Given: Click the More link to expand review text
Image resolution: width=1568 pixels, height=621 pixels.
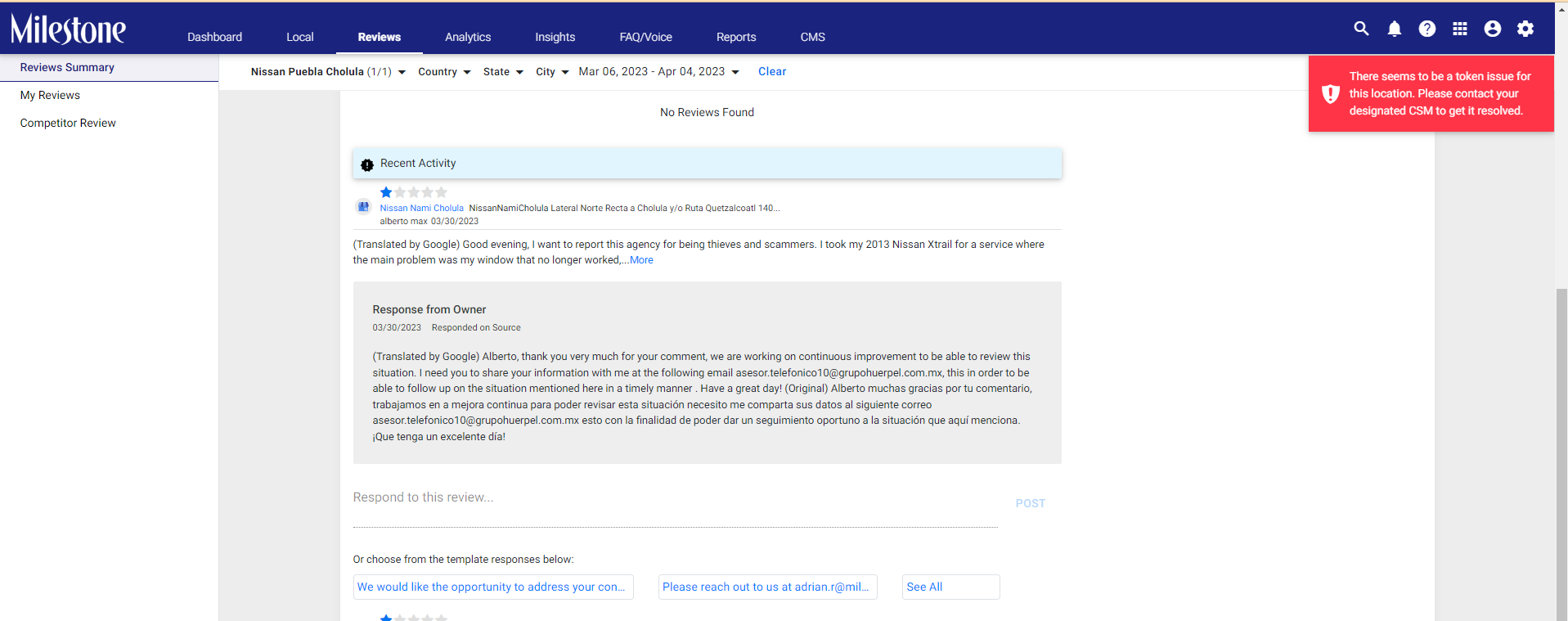Looking at the screenshot, I should pos(641,260).
